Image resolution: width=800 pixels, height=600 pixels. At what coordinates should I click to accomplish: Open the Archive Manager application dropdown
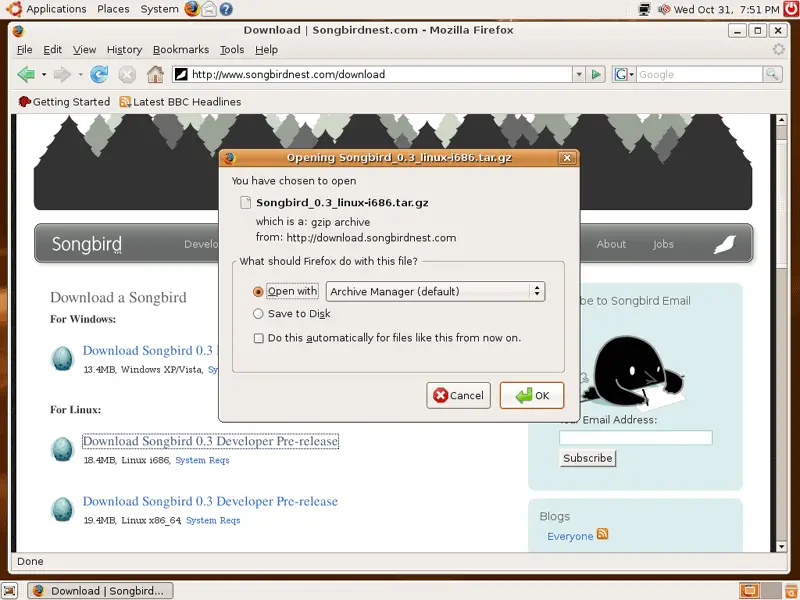coord(435,291)
